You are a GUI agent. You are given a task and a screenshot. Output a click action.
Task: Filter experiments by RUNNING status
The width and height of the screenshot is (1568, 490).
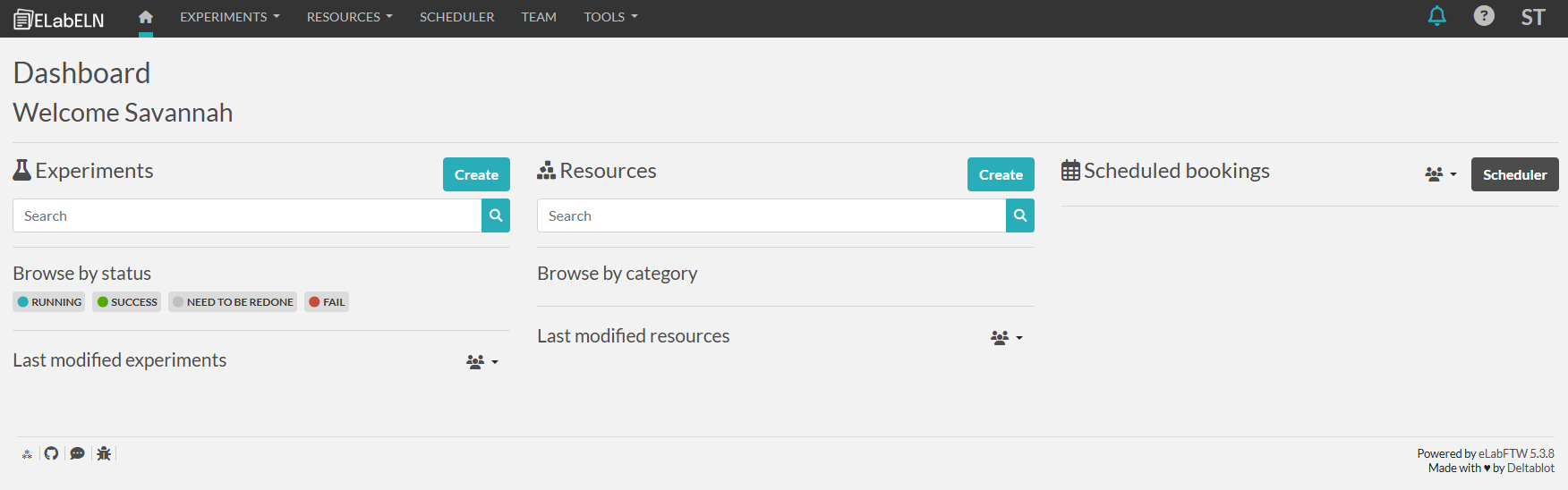tap(49, 302)
